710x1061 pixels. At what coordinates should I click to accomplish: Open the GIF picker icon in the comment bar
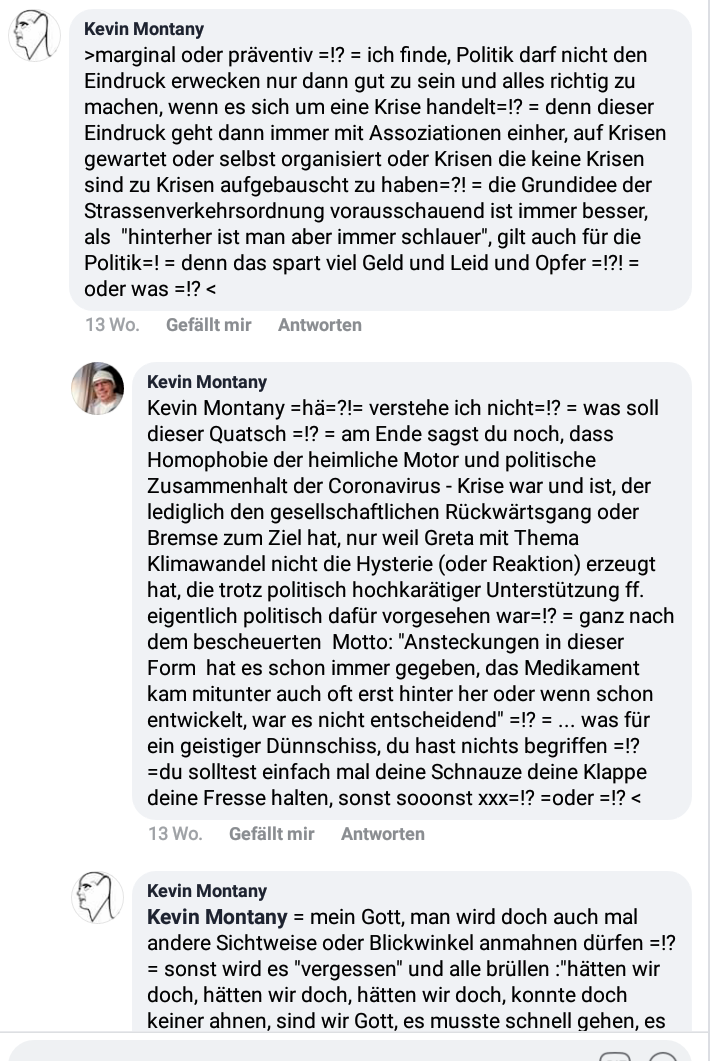click(x=615, y=1056)
